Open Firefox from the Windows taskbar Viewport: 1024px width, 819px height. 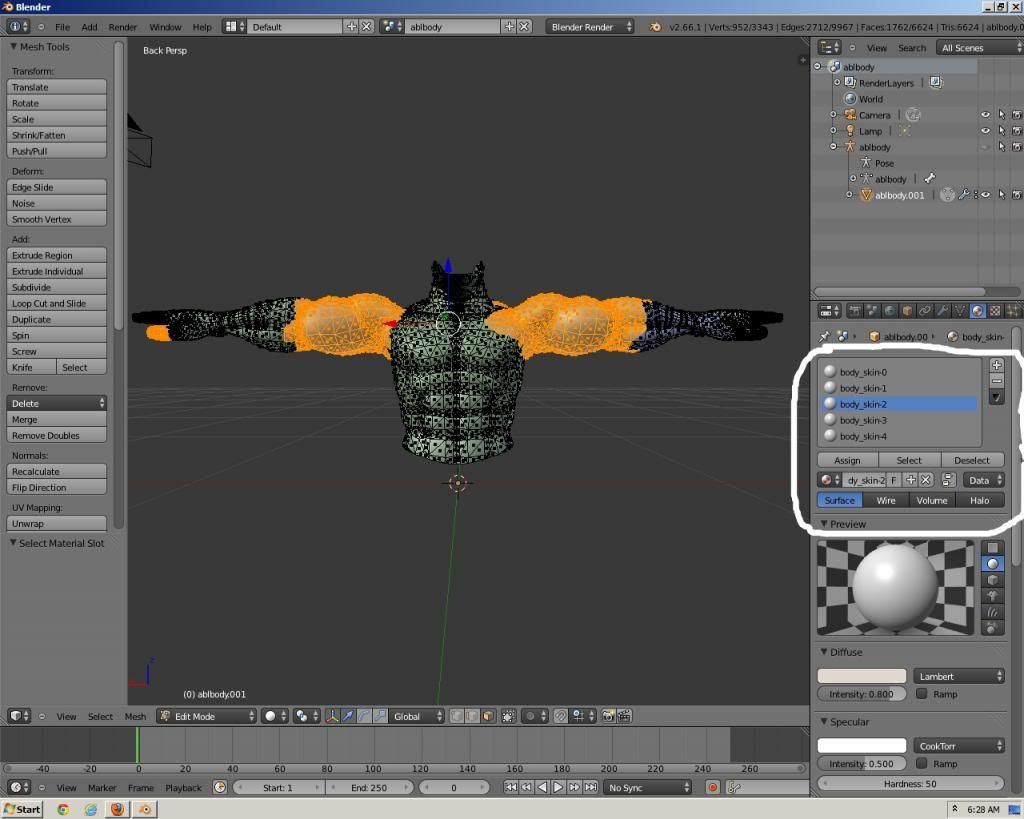(117, 809)
